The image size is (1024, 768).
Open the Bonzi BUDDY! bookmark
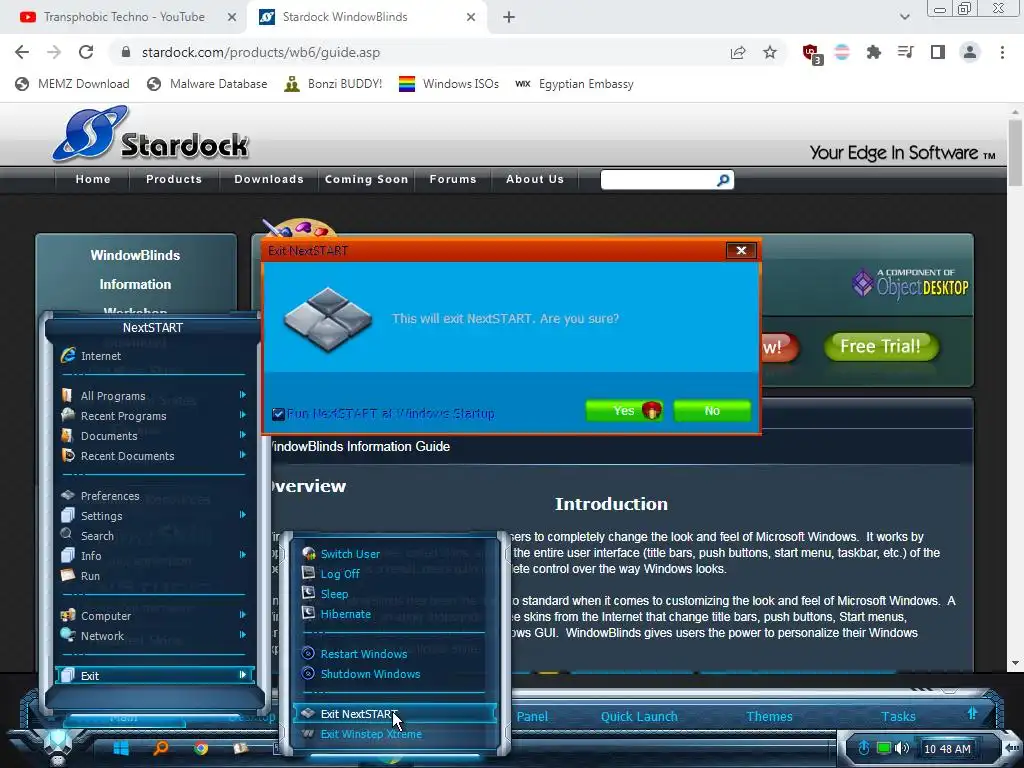(333, 84)
